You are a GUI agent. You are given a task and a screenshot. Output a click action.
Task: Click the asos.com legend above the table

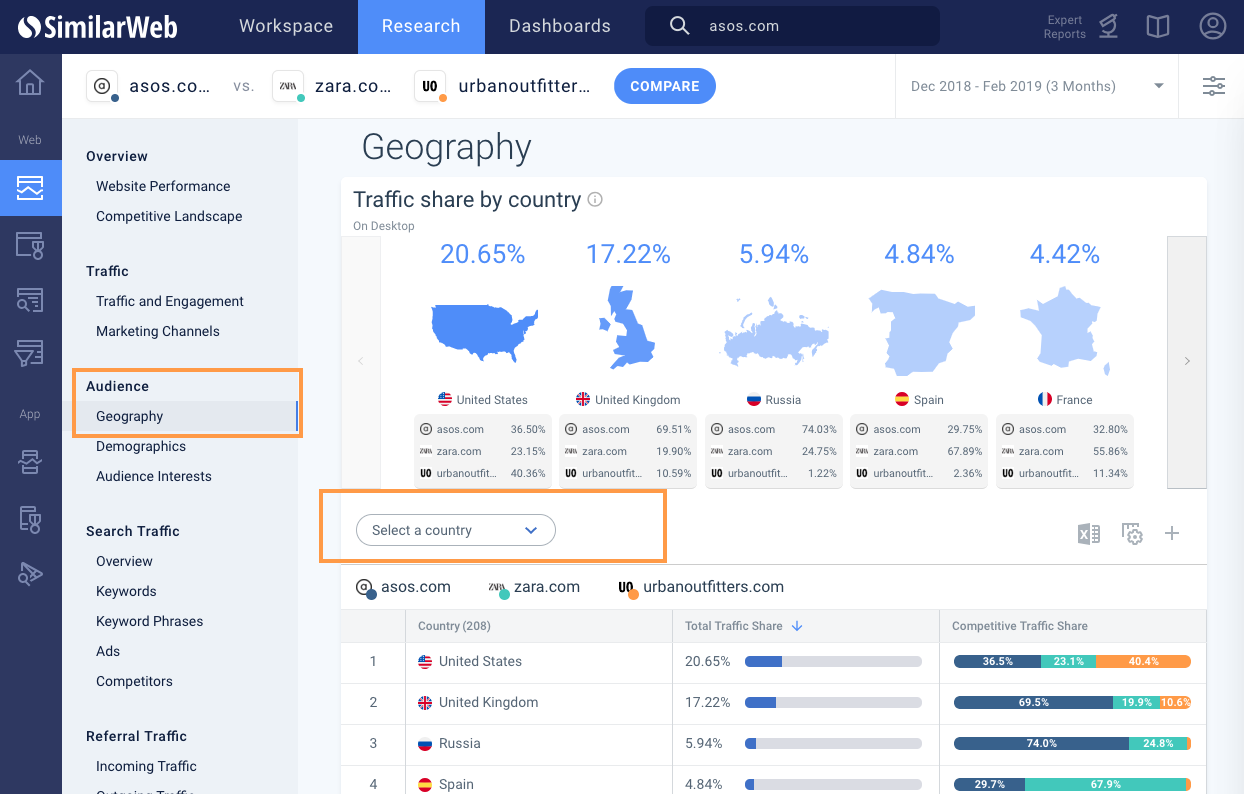pos(403,588)
